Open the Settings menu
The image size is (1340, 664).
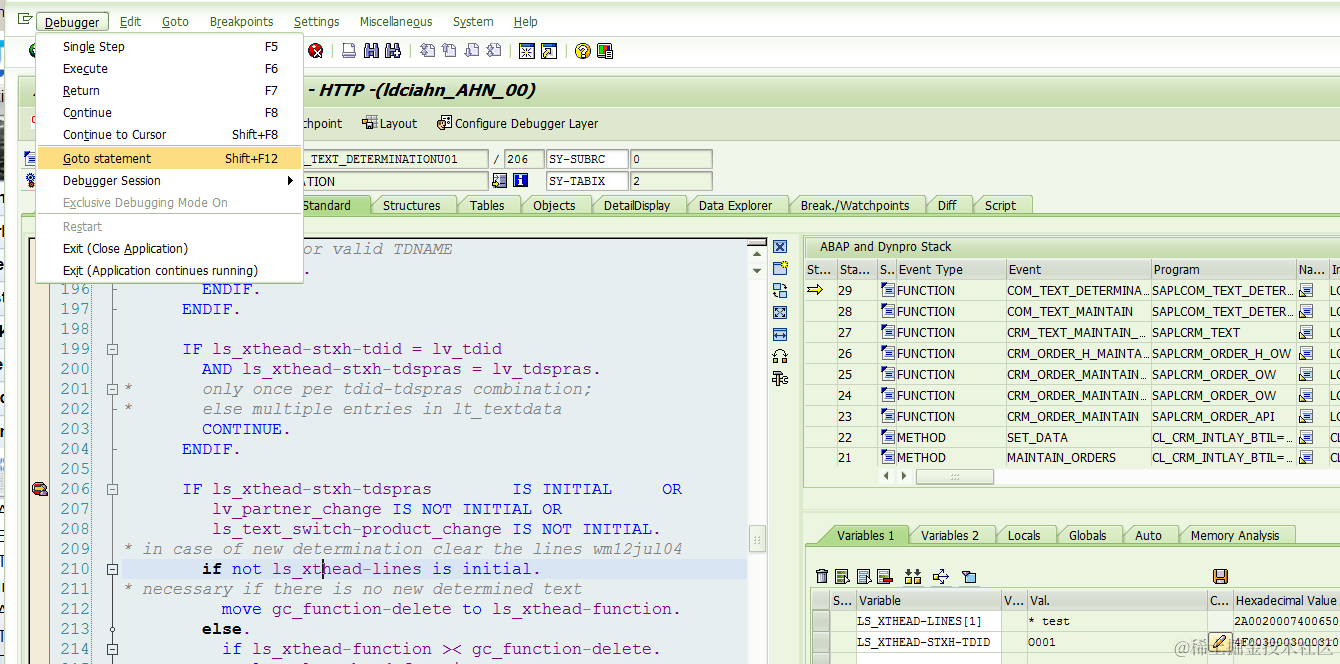316,21
